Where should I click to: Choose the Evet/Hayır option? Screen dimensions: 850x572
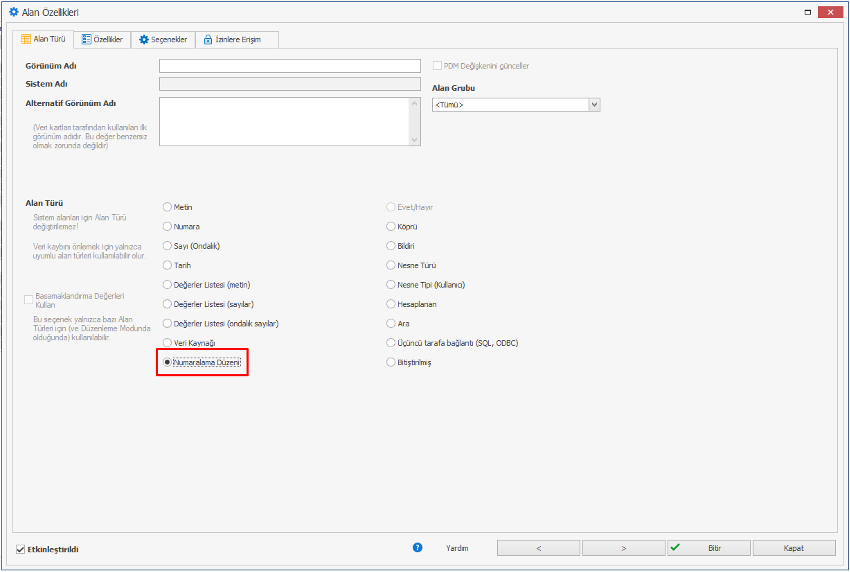coord(390,207)
